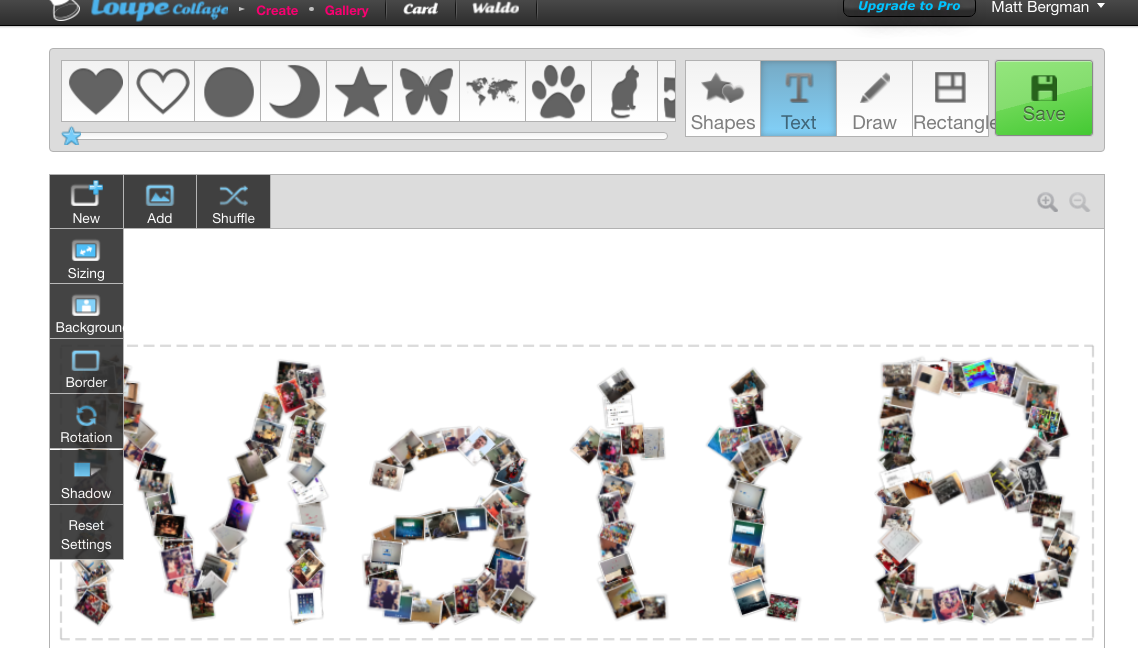The width and height of the screenshot is (1138, 648).
Task: Open the Rotation settings panel
Action: (x=86, y=421)
